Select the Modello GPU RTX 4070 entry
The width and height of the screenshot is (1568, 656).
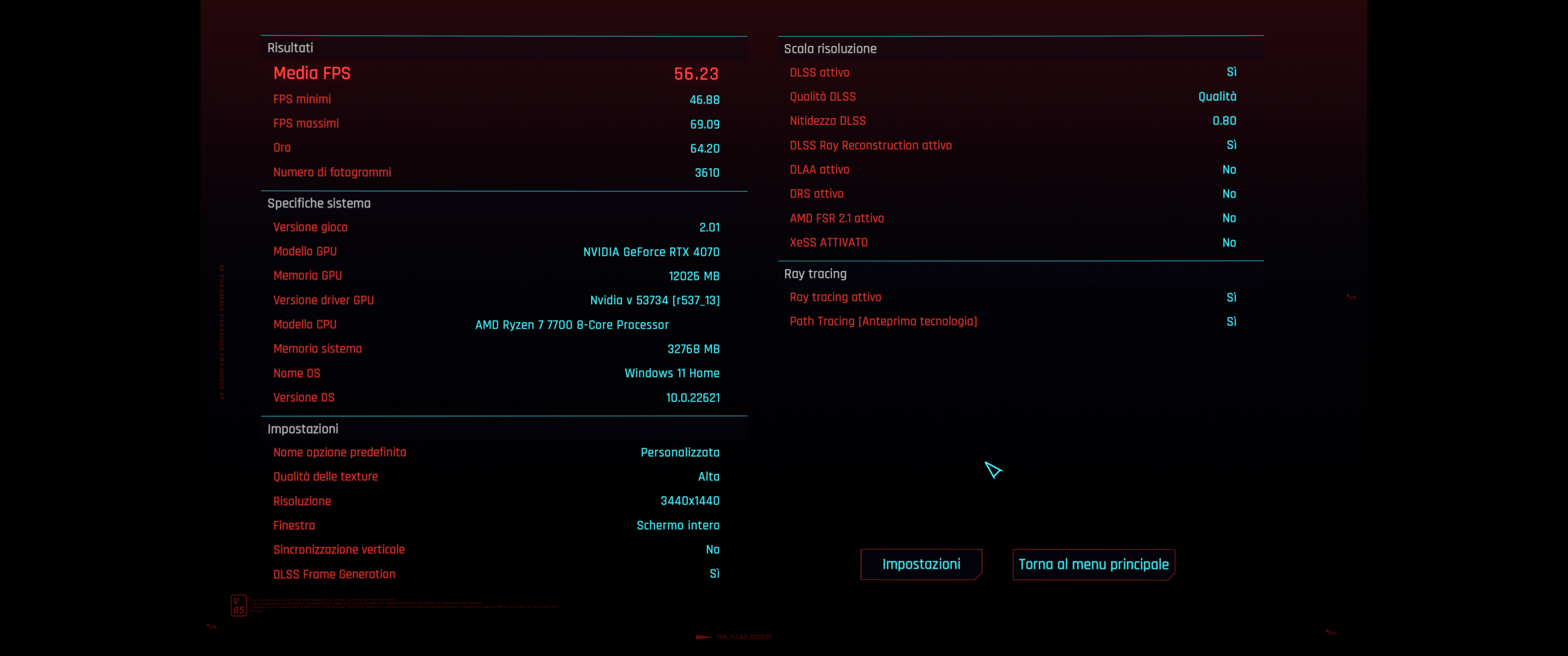coord(651,252)
